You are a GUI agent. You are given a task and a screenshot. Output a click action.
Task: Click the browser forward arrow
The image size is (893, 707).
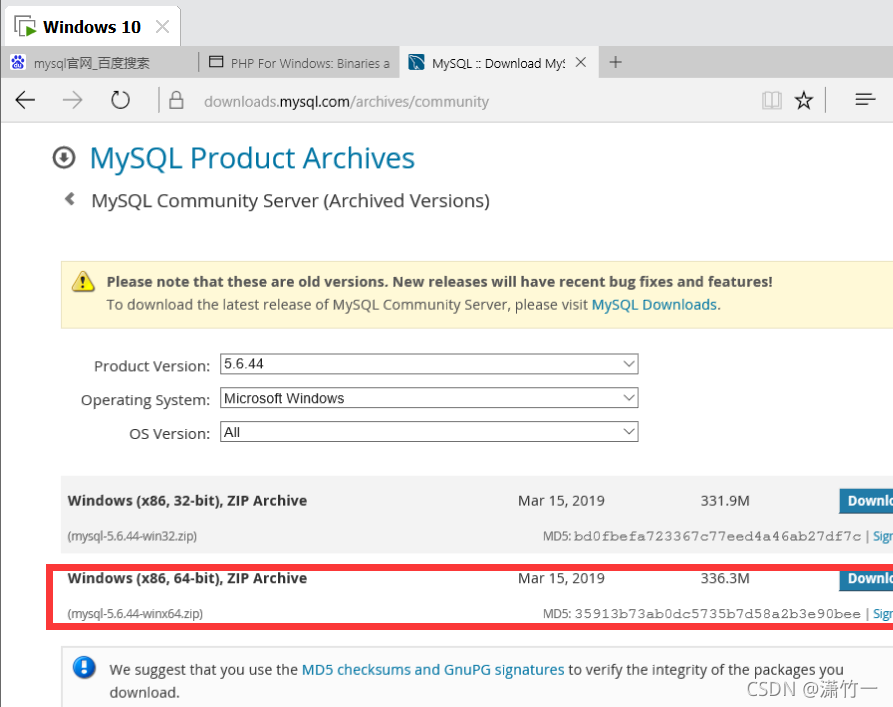pos(72,100)
